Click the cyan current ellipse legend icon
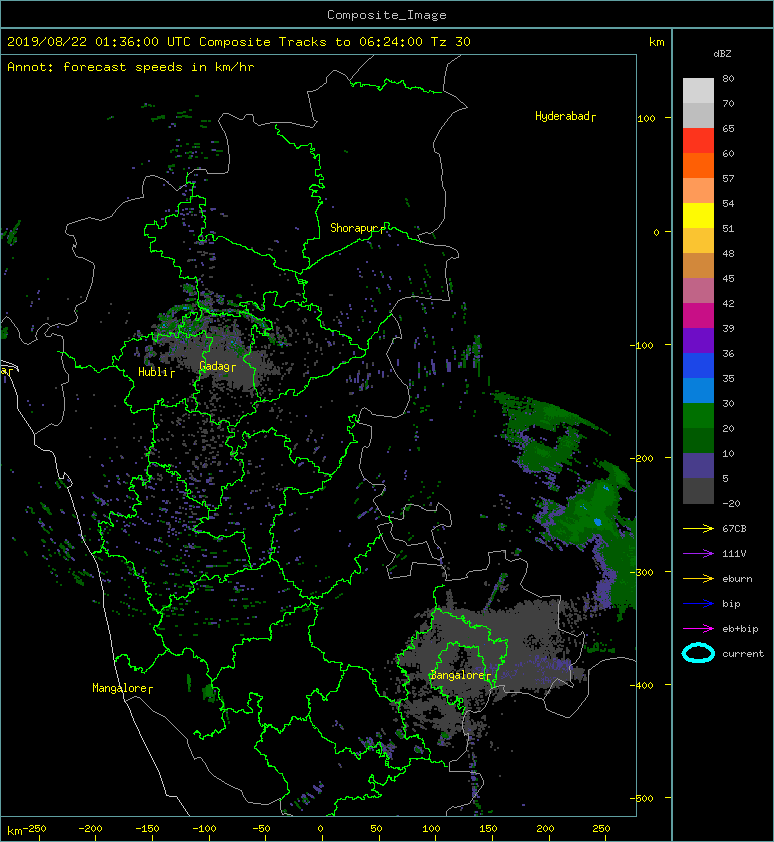Screen dimensions: 774x842 [x=698, y=653]
